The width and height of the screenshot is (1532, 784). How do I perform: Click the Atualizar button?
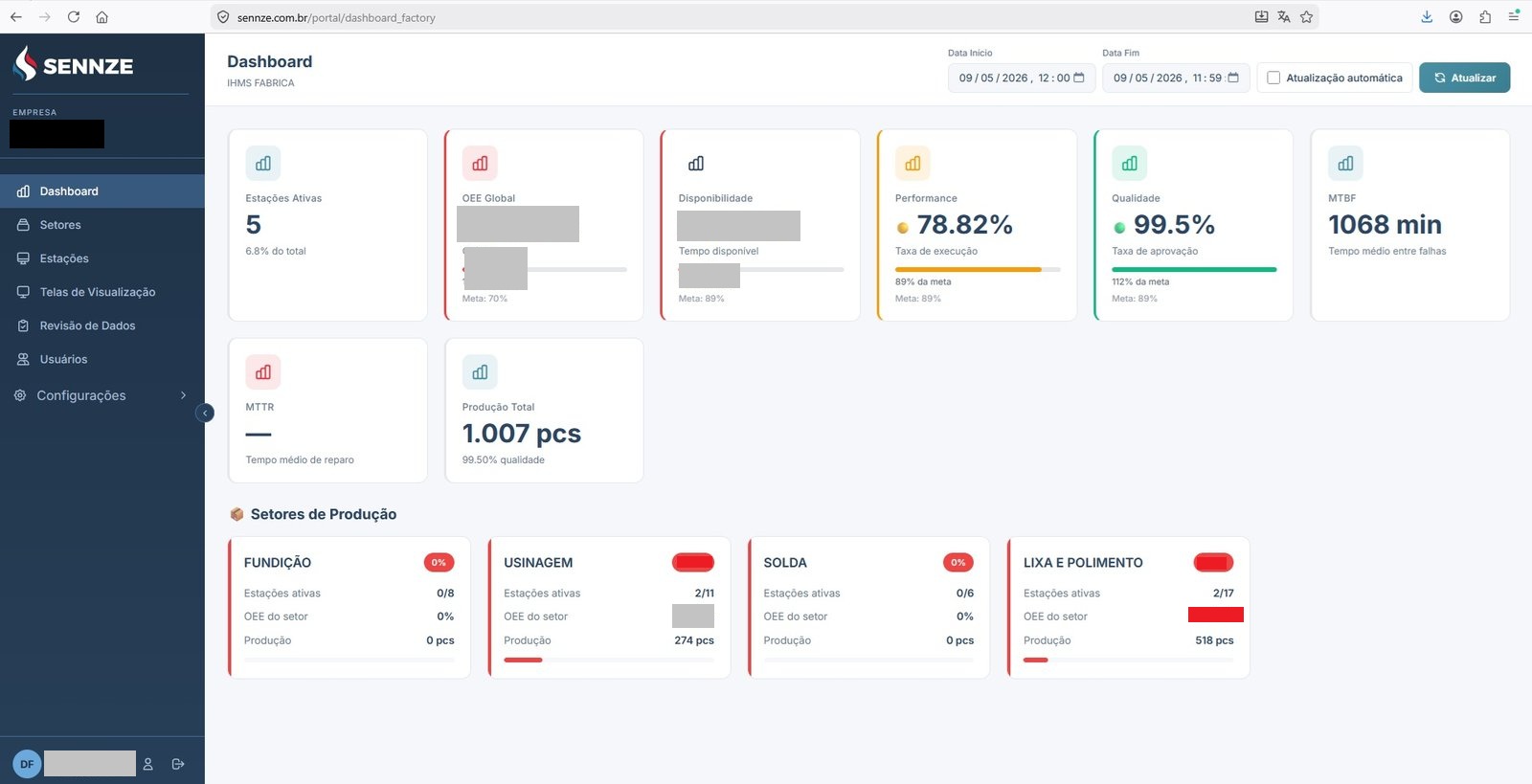pos(1464,78)
